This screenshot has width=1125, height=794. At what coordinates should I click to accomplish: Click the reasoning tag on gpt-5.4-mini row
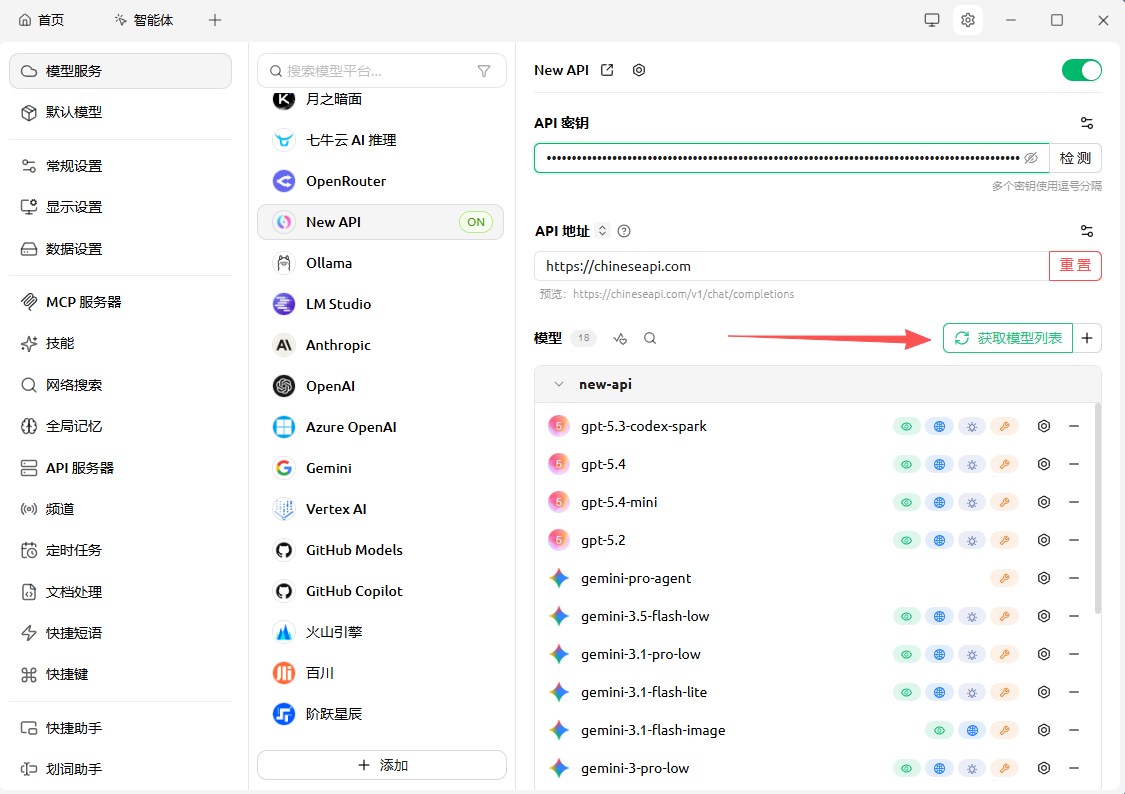(x=971, y=502)
